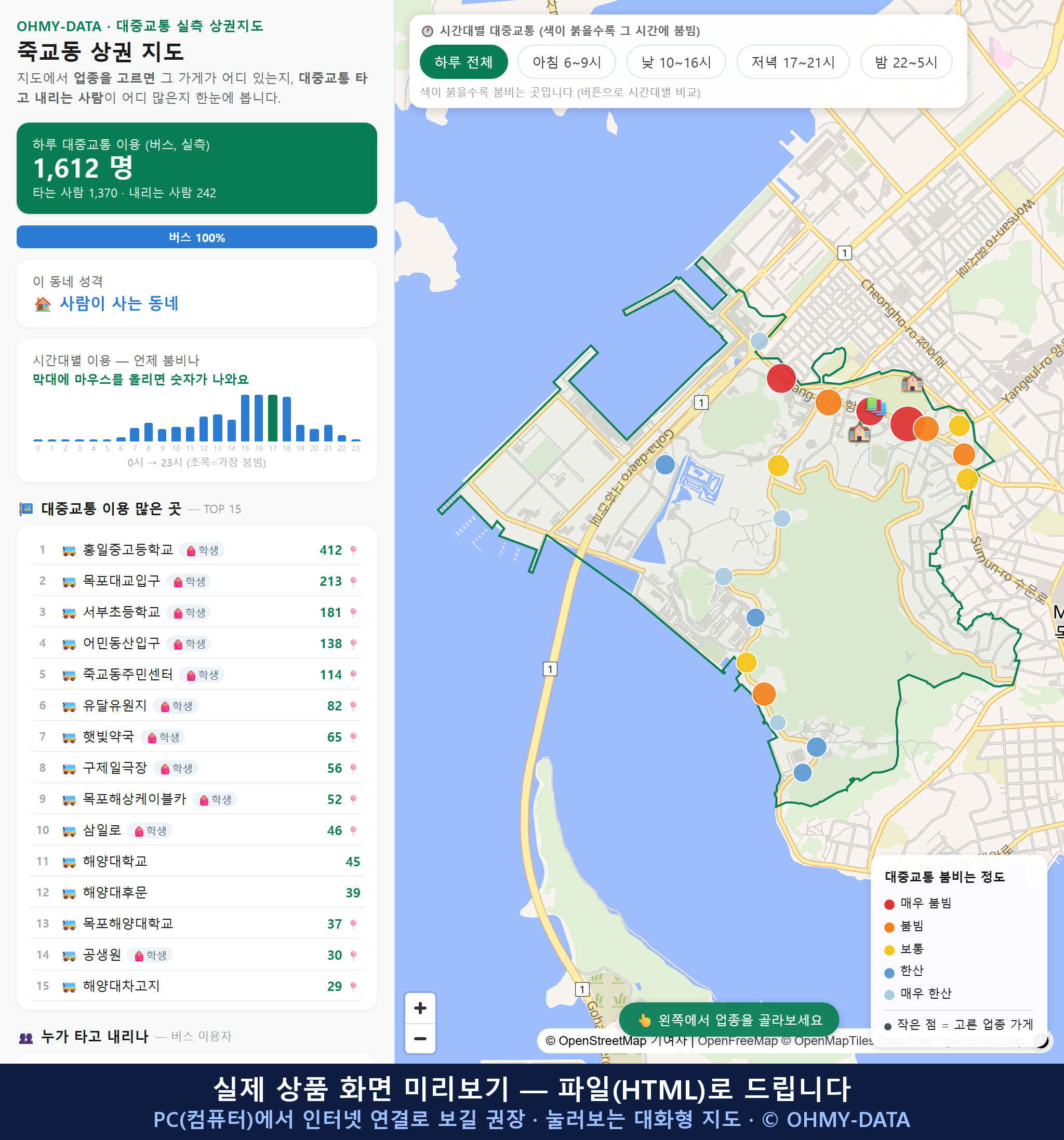Click map pin icon for 해양대차고지 row
This screenshot has height=1140, width=1064.
353,986
